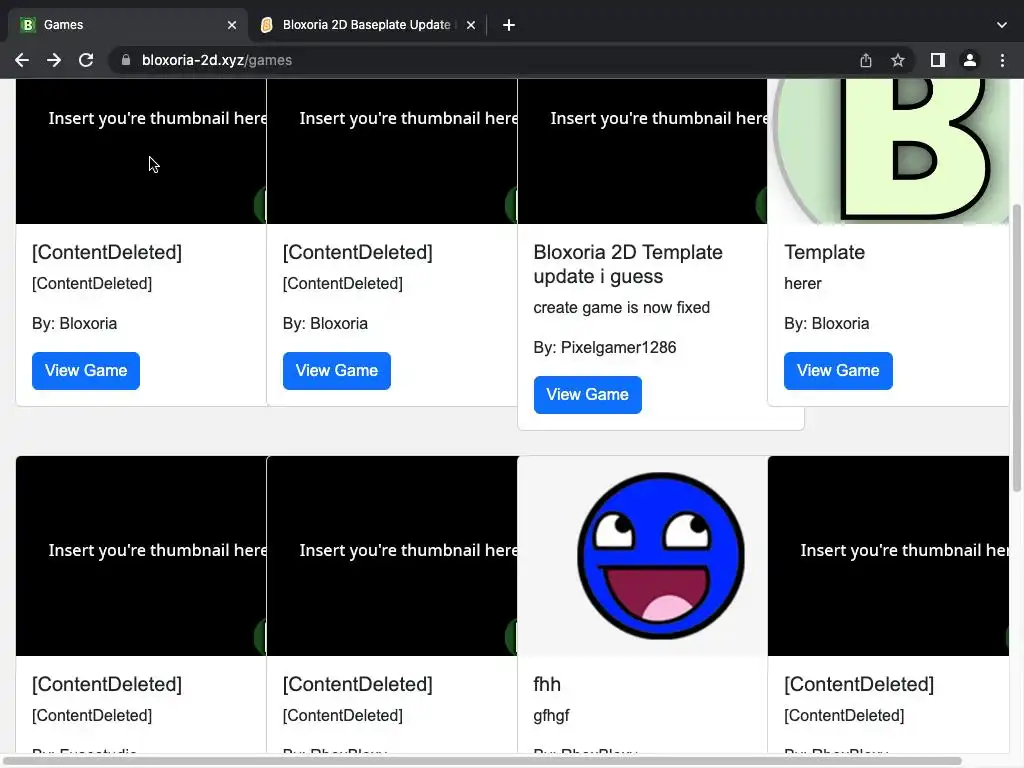Share this page using the share icon
This screenshot has height=768, width=1024.
coord(865,60)
